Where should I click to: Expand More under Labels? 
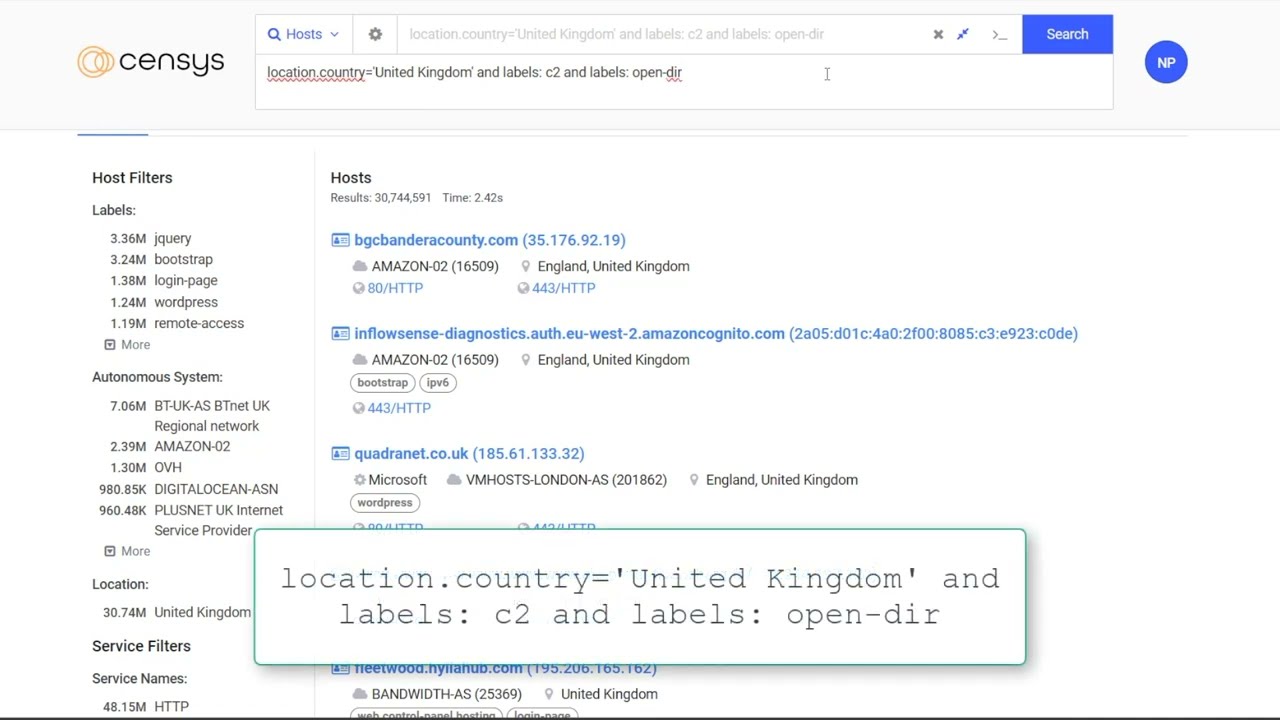click(x=127, y=345)
